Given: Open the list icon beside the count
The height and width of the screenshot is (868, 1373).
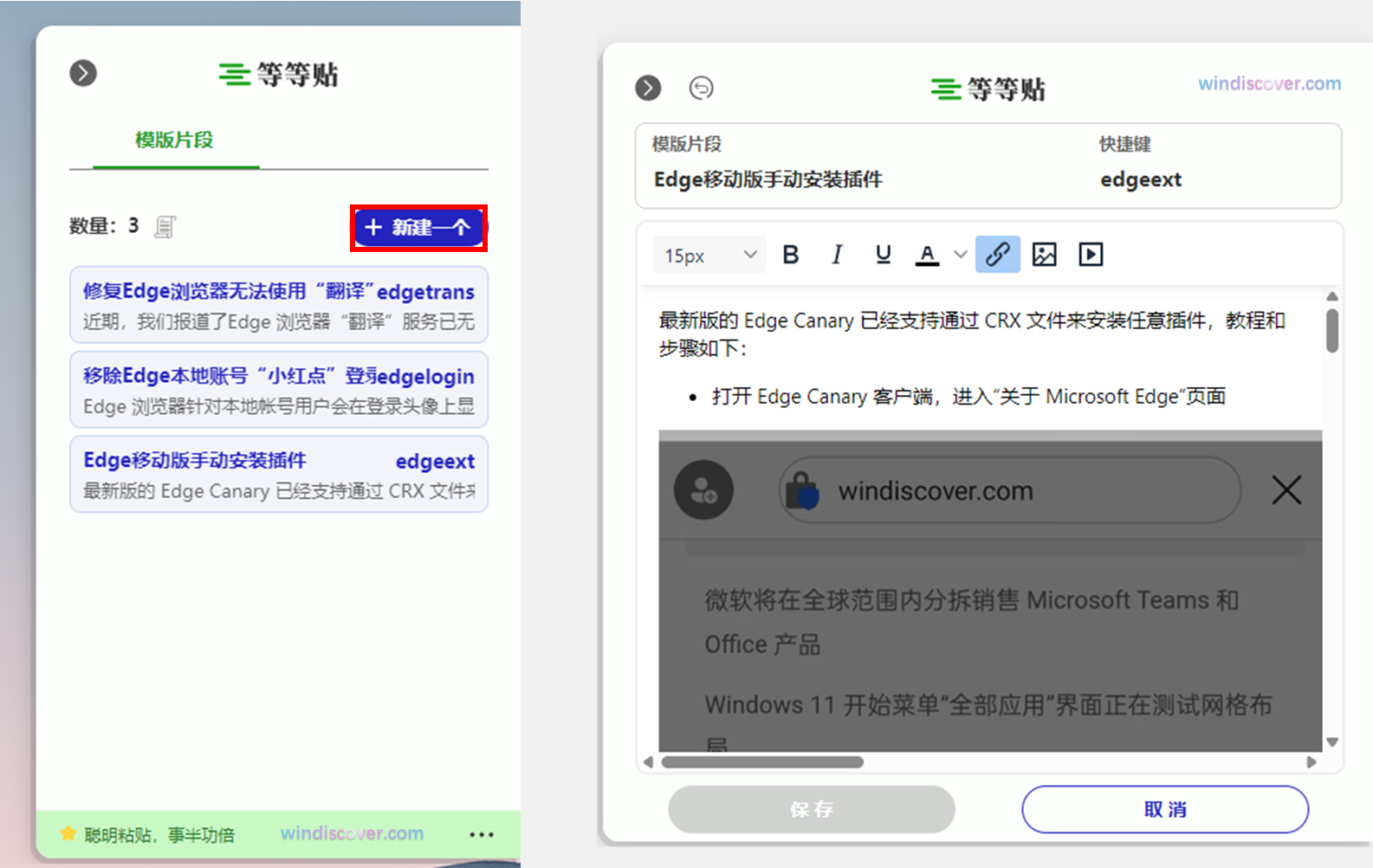Looking at the screenshot, I should click(165, 227).
